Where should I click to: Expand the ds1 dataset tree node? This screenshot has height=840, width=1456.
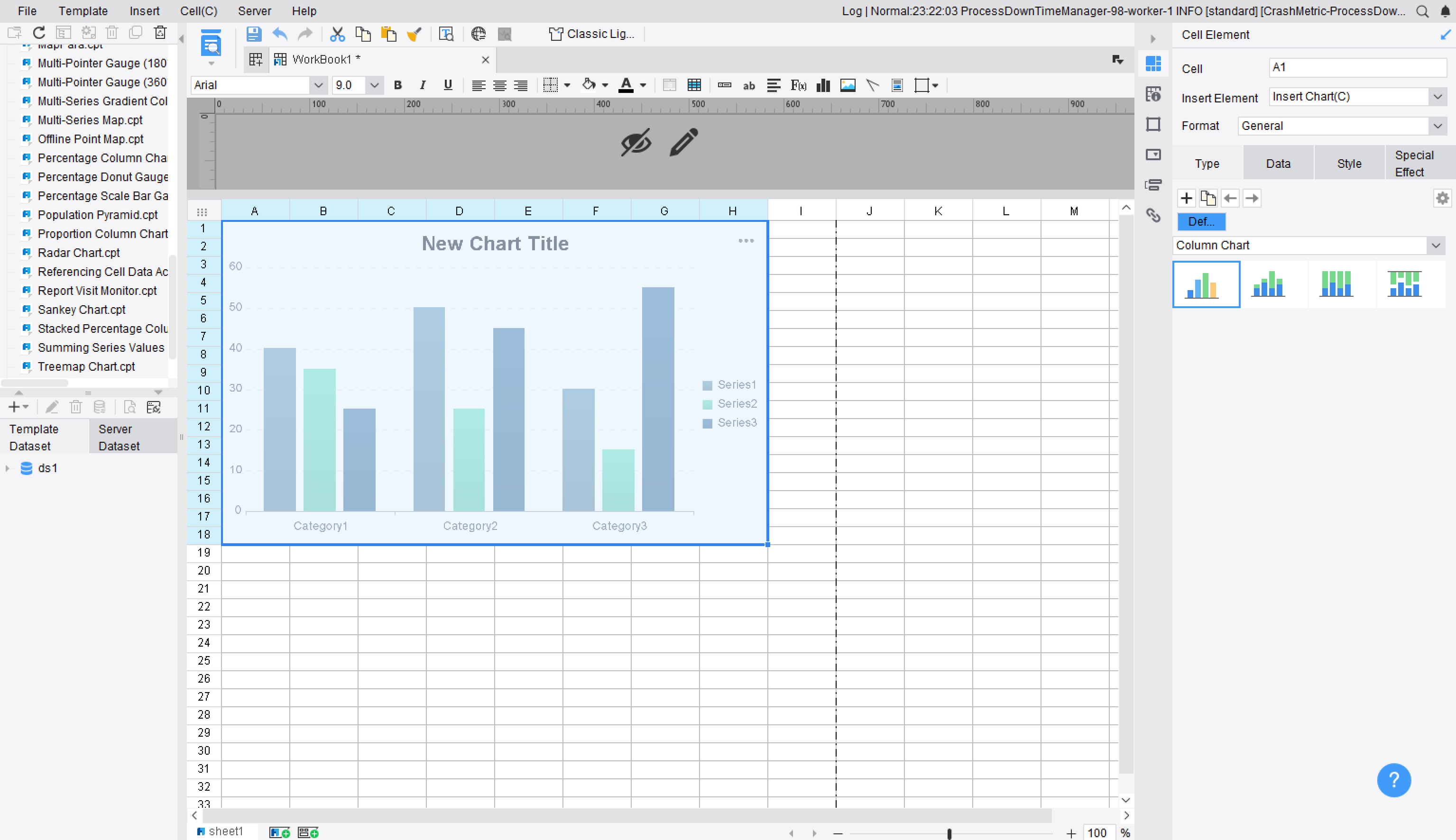(x=8, y=468)
